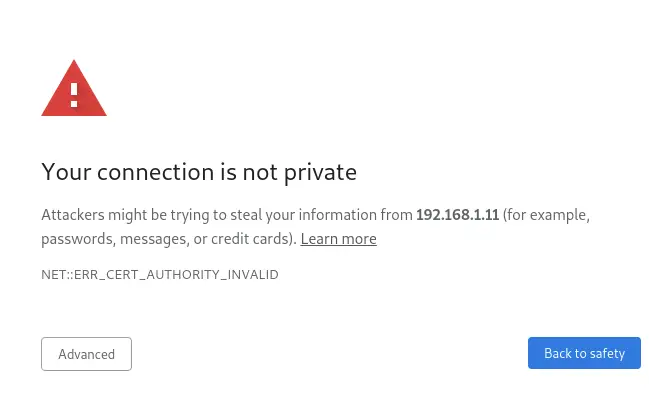Click the 'information from' words before the IP
The width and height of the screenshot is (649, 411).
pos(356,215)
